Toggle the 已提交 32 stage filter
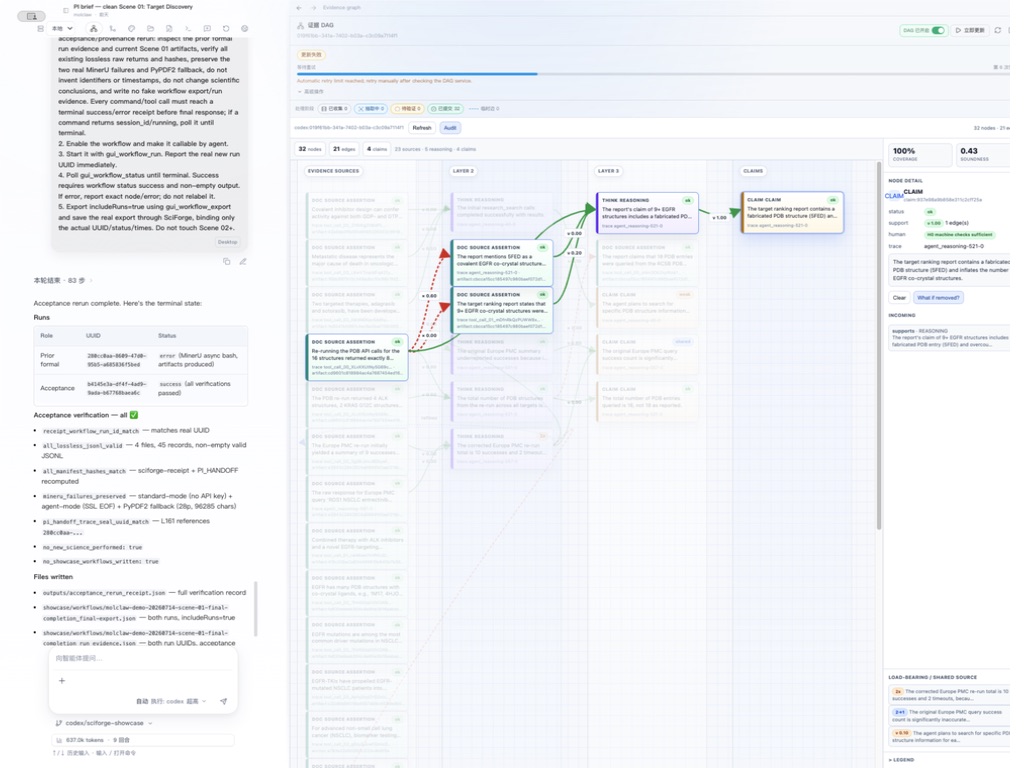 tap(446, 109)
